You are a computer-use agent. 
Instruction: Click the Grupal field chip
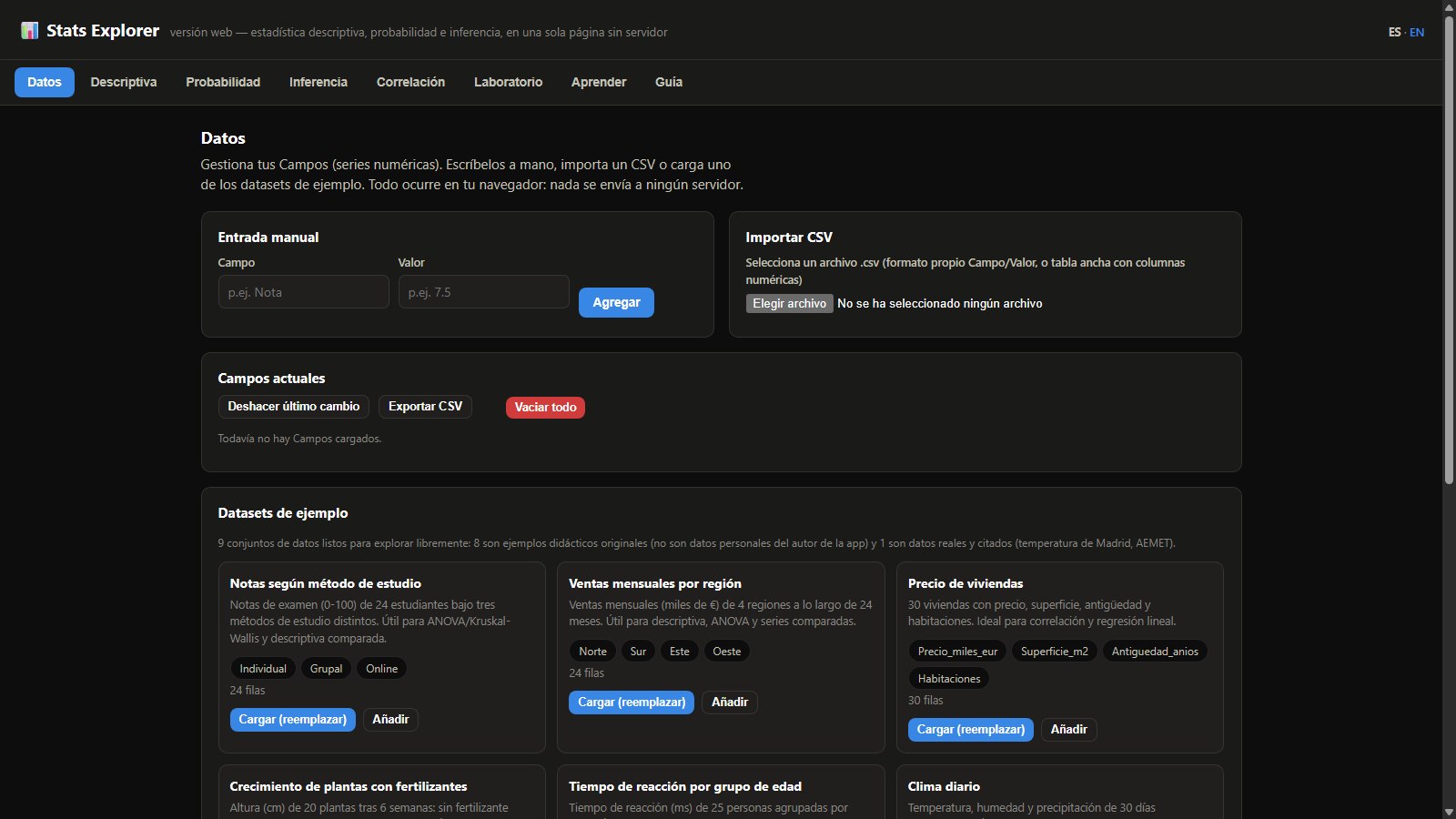pyautogui.click(x=326, y=669)
